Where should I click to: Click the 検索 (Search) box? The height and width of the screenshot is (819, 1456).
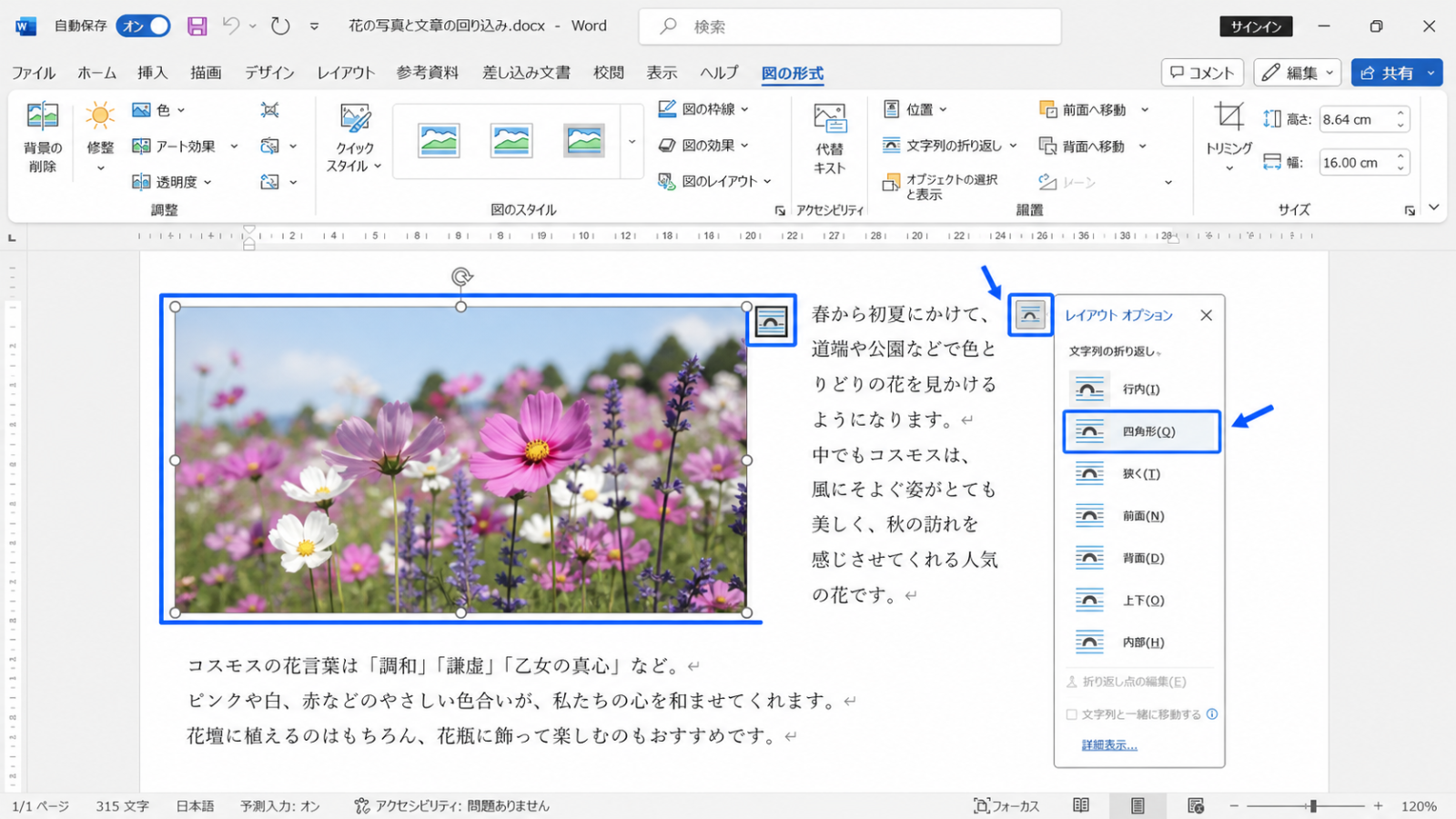(850, 26)
